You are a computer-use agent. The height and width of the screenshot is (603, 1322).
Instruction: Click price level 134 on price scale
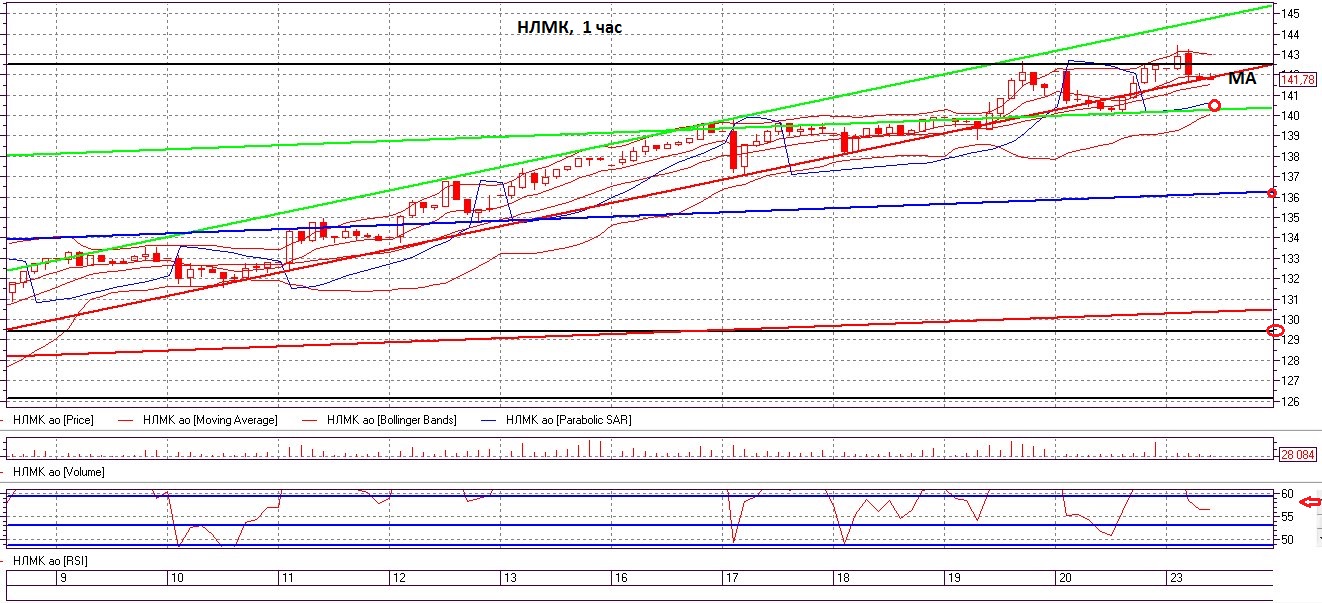pyautogui.click(x=1289, y=238)
